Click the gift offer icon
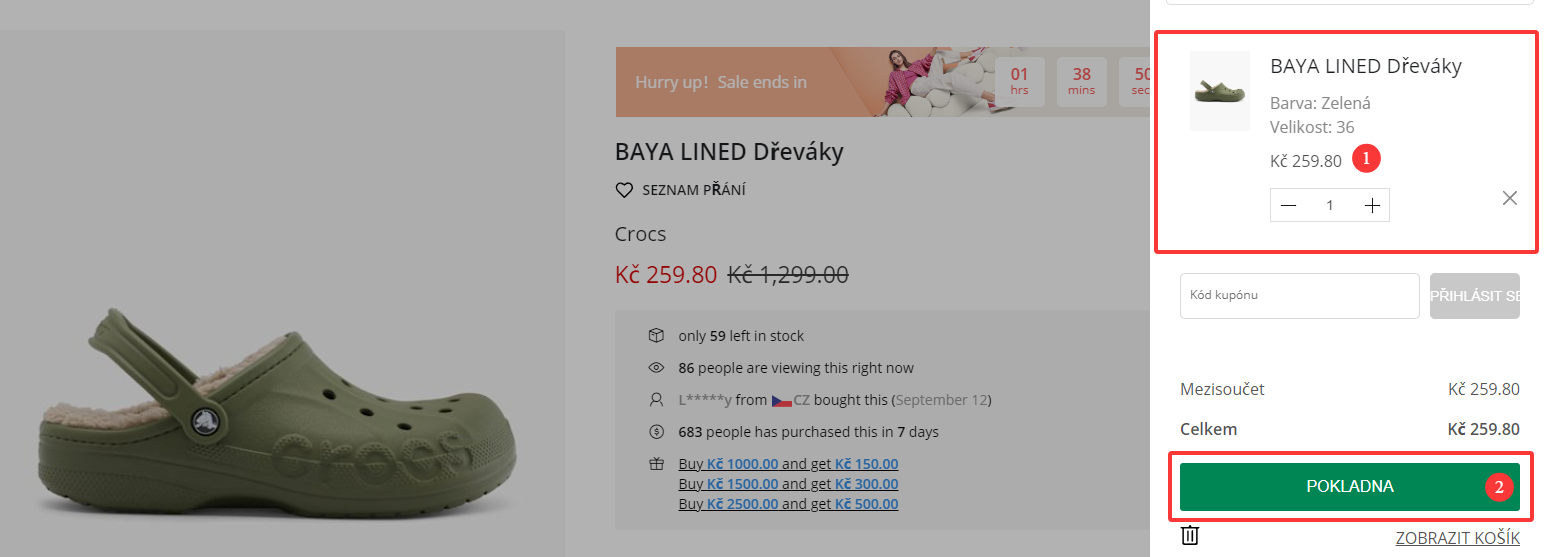The width and height of the screenshot is (1546, 557). 656,464
